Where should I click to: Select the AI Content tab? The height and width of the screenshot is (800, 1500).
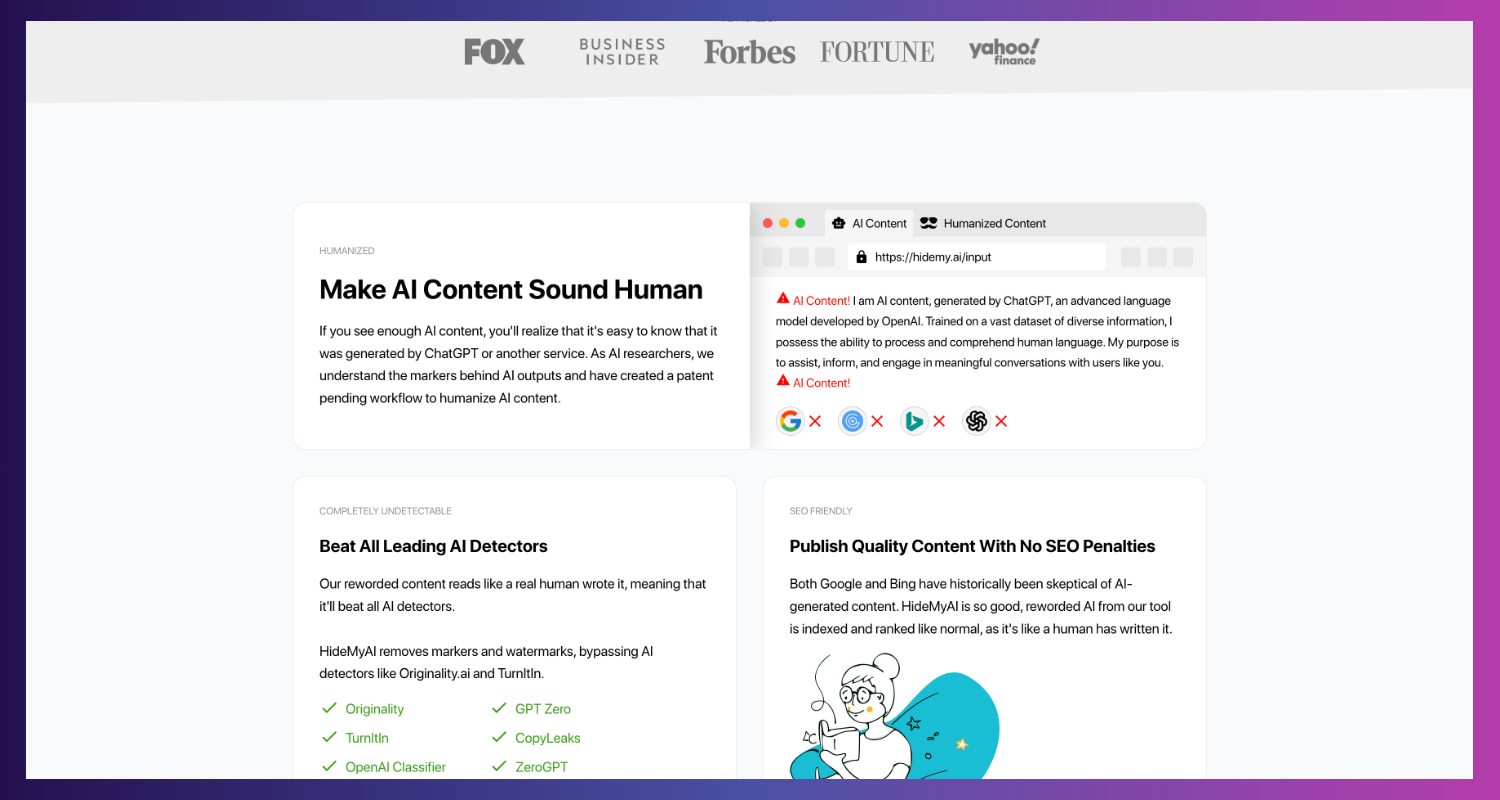869,223
